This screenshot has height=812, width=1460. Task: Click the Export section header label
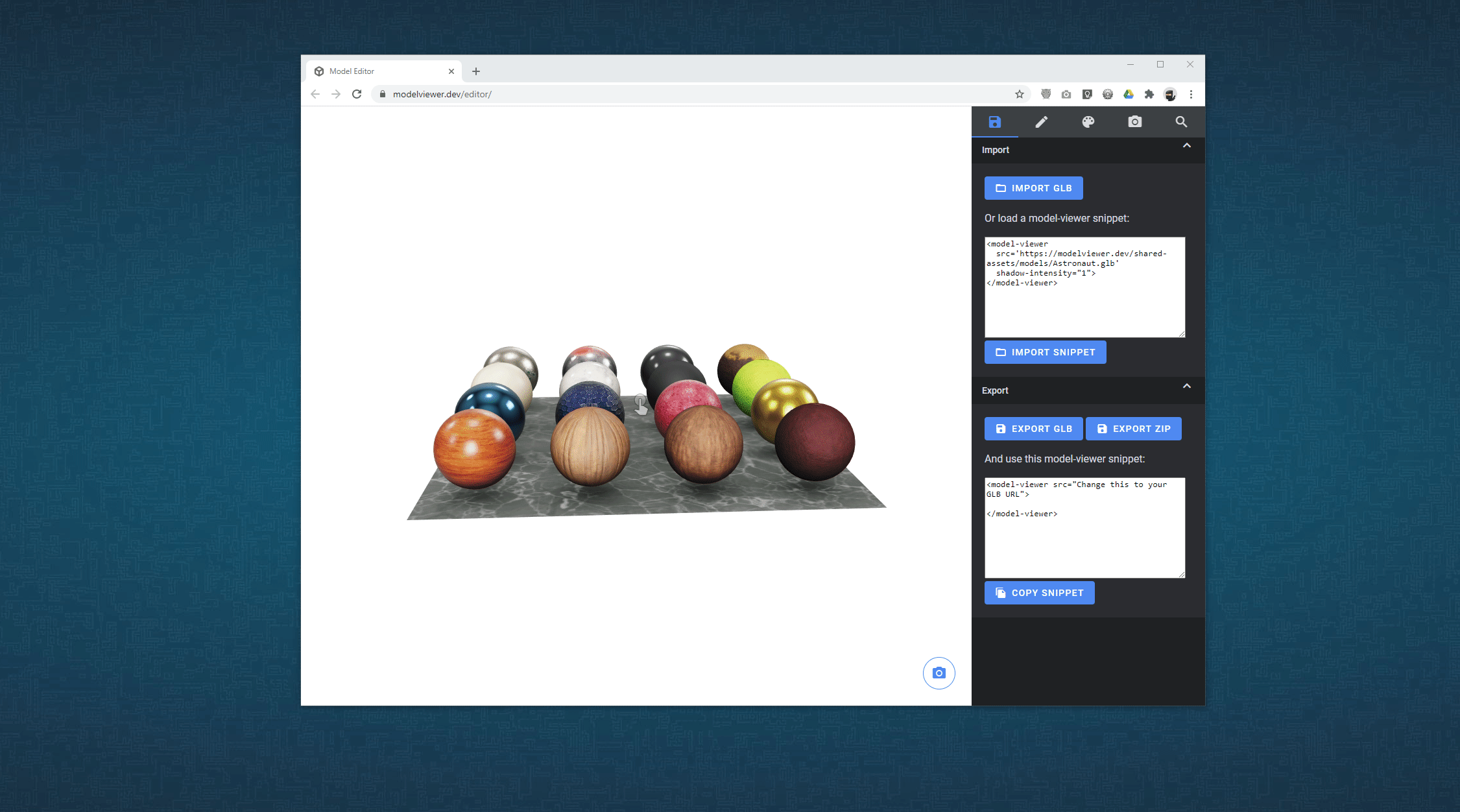995,390
